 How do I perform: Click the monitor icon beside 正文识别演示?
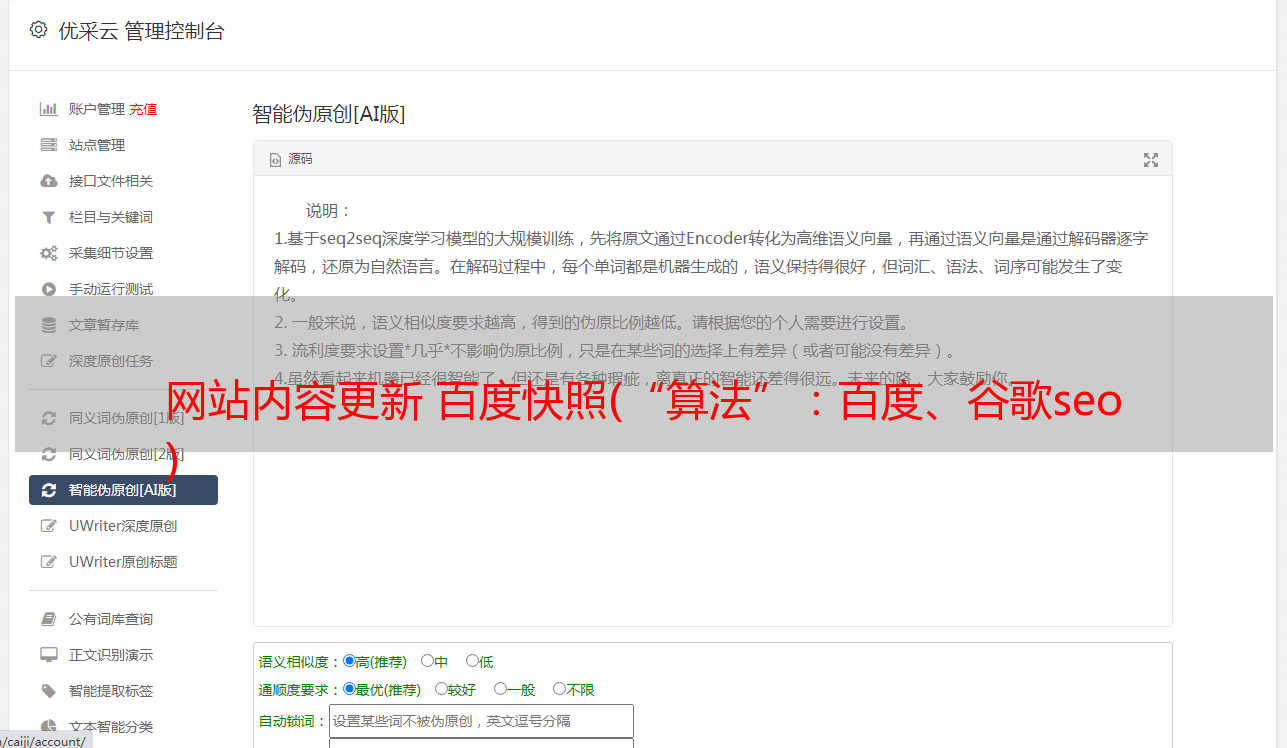point(48,655)
